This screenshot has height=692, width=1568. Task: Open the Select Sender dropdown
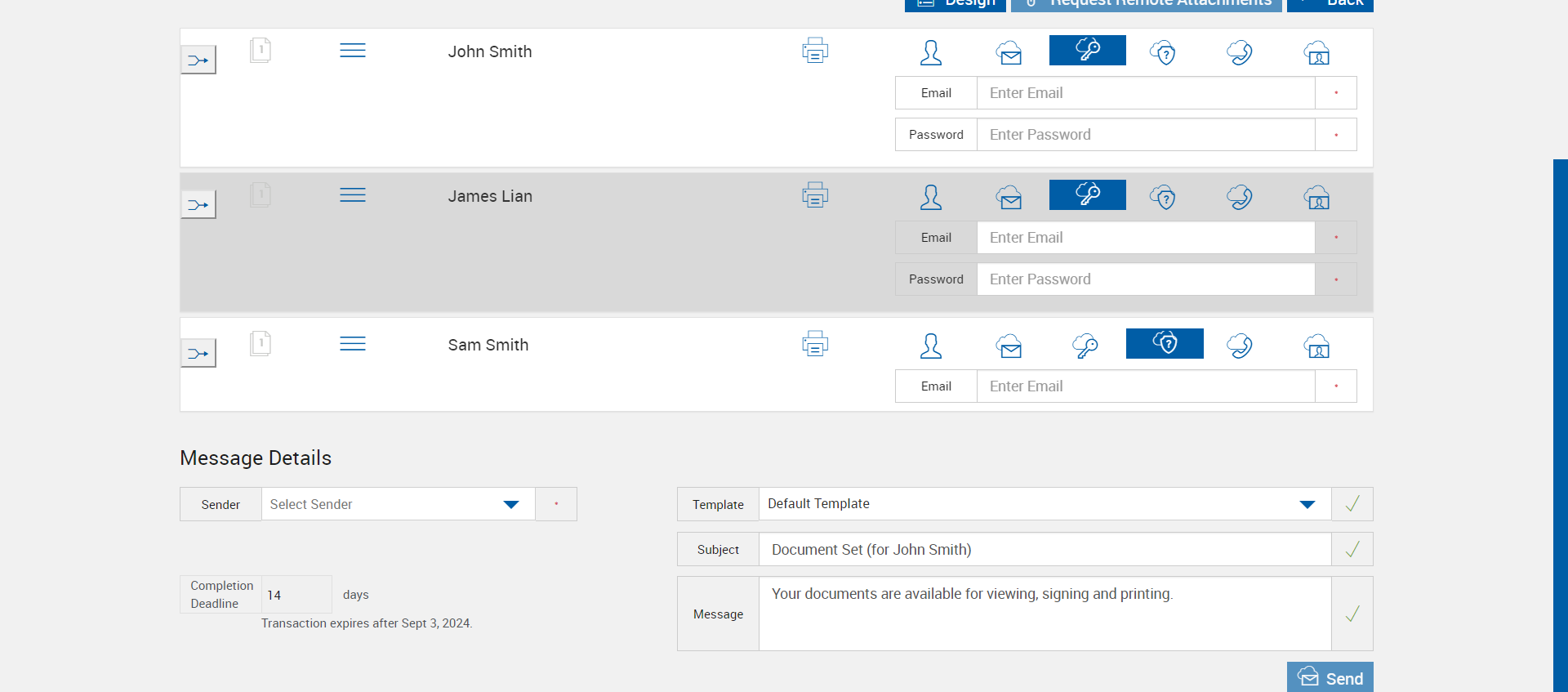click(399, 504)
